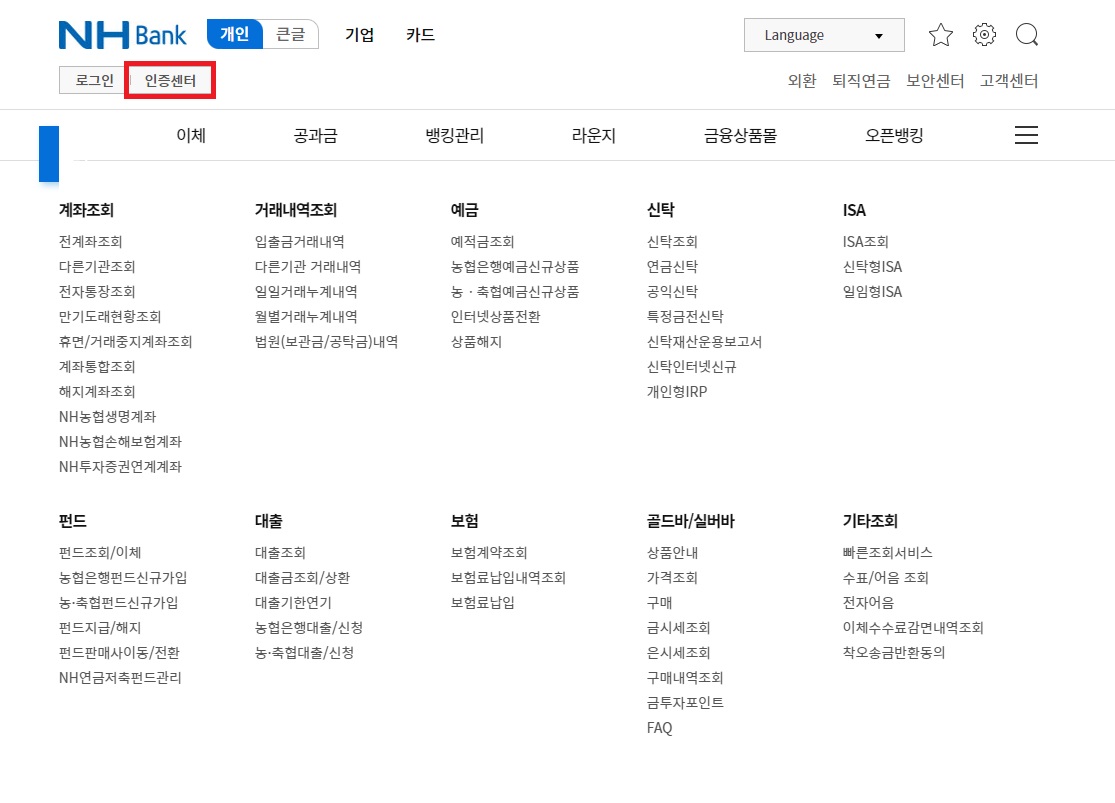Open the 금융상품몰 menu
Viewport: 1115px width, 803px height.
[740, 135]
